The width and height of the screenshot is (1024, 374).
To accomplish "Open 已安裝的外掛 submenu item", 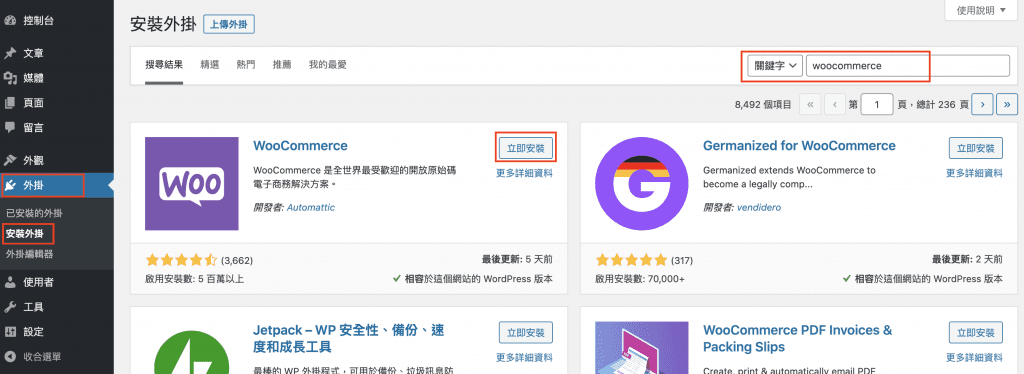I will click(35, 213).
